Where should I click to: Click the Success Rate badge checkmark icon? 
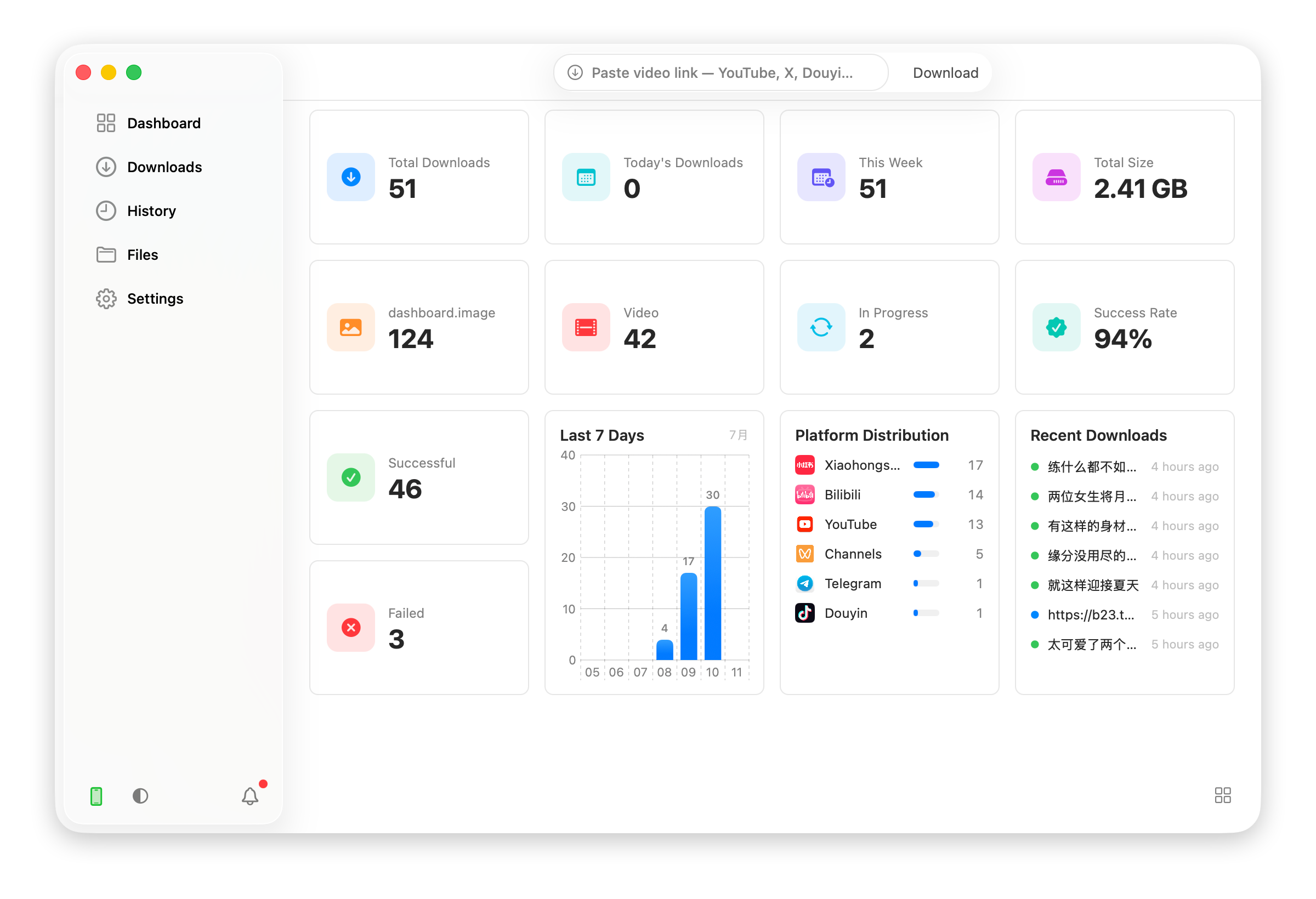tap(1057, 327)
